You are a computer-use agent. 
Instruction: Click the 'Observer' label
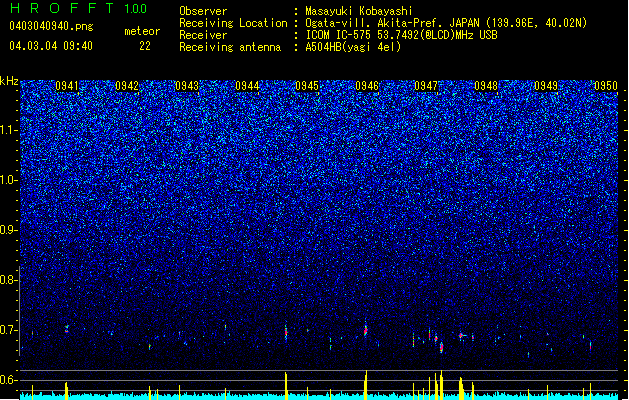[203, 11]
